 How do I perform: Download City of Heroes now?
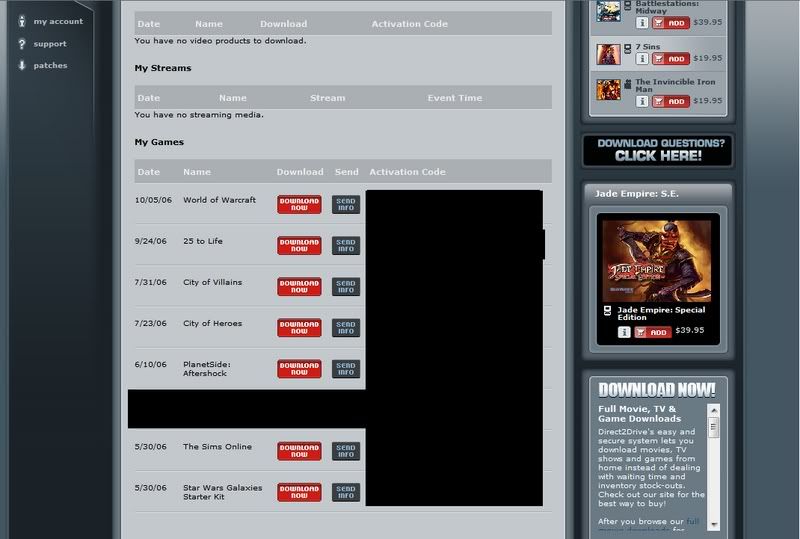(299, 328)
